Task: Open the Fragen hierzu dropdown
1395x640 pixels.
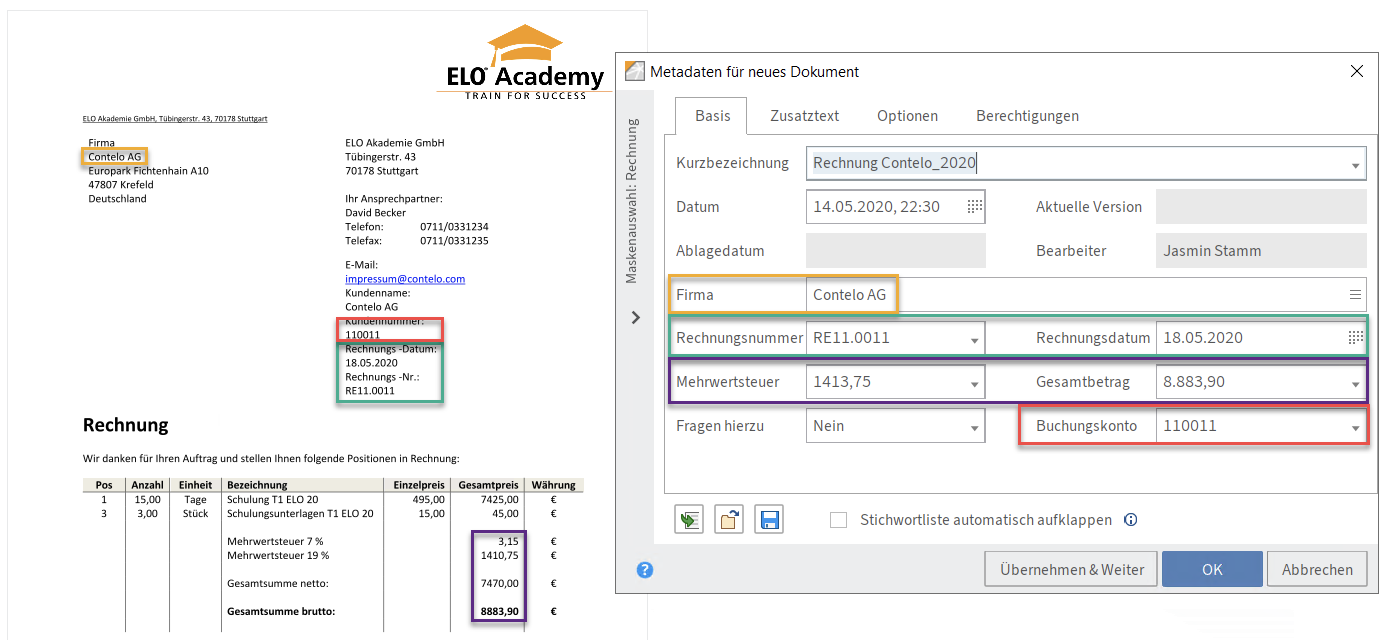Action: [974, 427]
